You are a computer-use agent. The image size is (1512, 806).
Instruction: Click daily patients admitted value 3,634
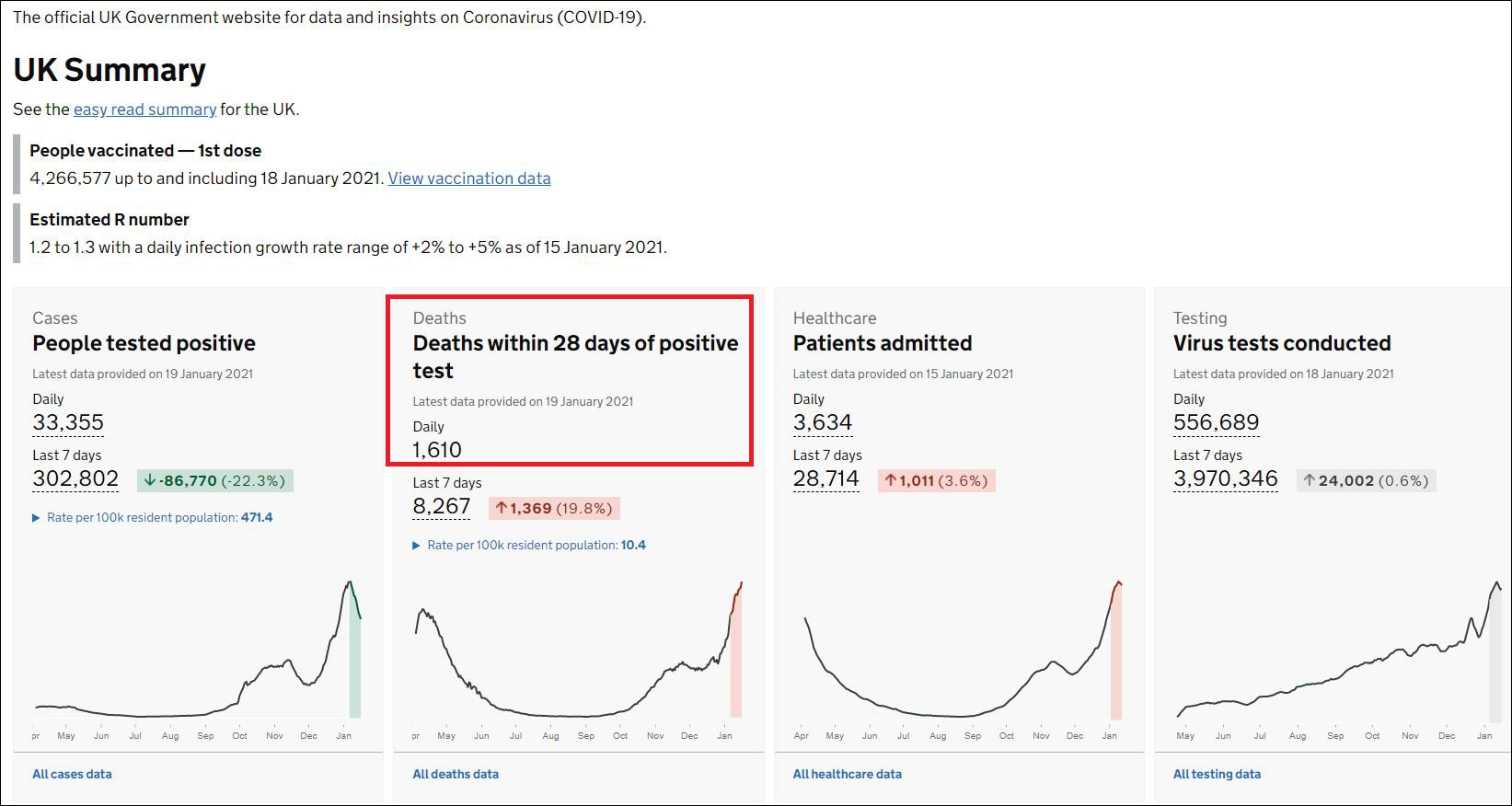823,423
